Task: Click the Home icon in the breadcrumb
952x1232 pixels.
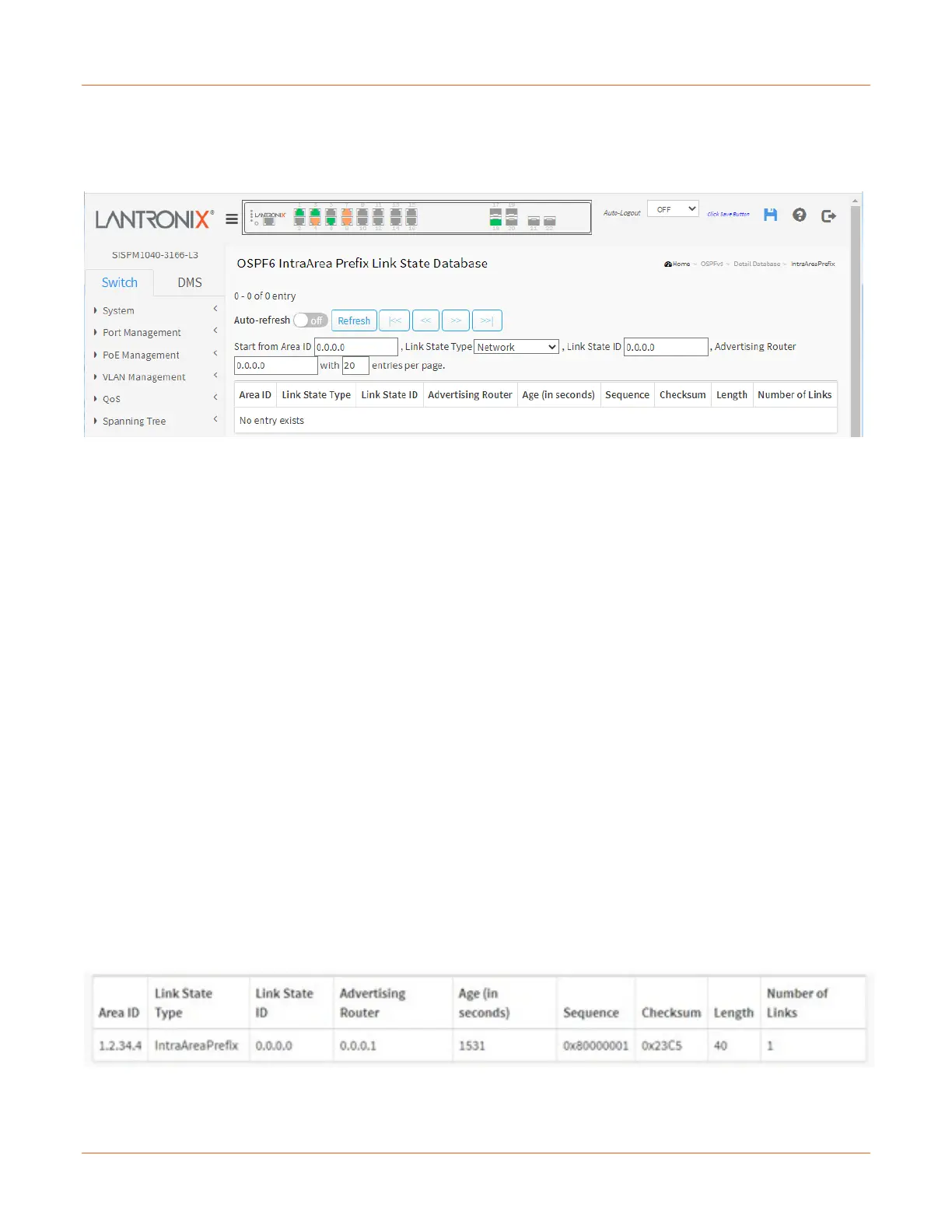Action: pos(668,264)
